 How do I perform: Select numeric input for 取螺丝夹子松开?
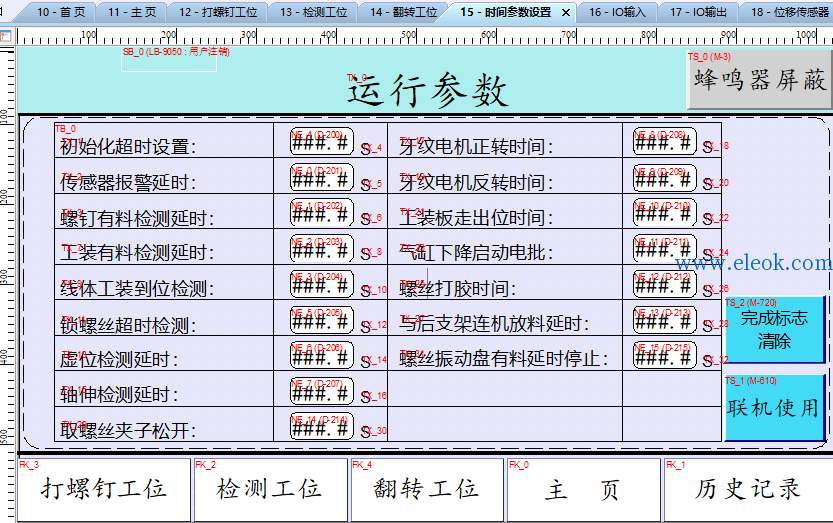point(322,426)
